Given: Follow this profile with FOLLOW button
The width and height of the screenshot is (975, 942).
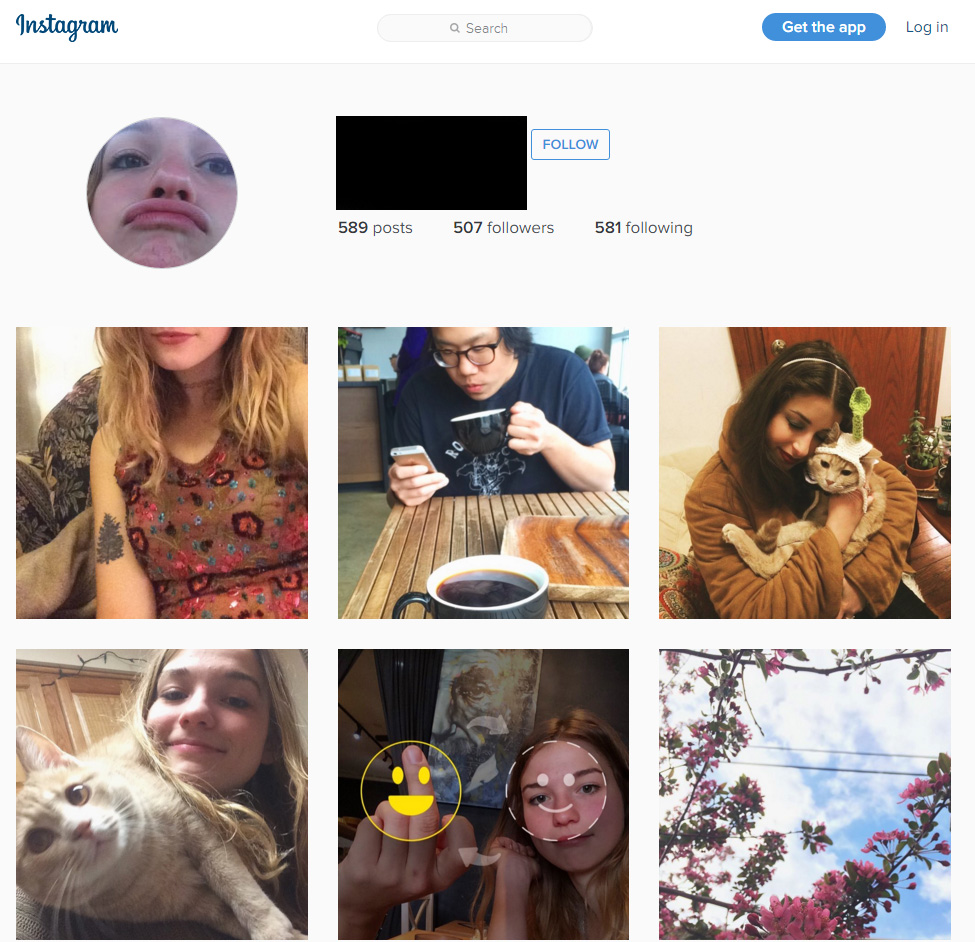Looking at the screenshot, I should 570,144.
